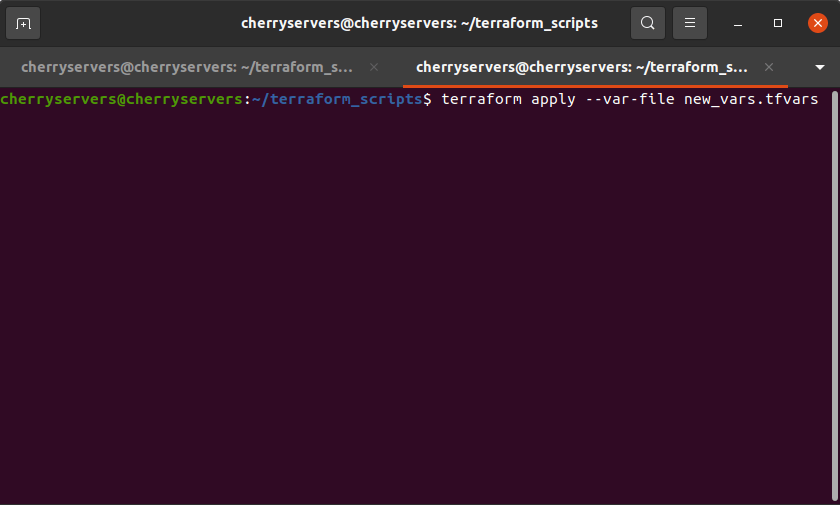The image size is (840, 505).
Task: Click the blue ~/terraform_scripts path in the prompt
Action: (337, 99)
